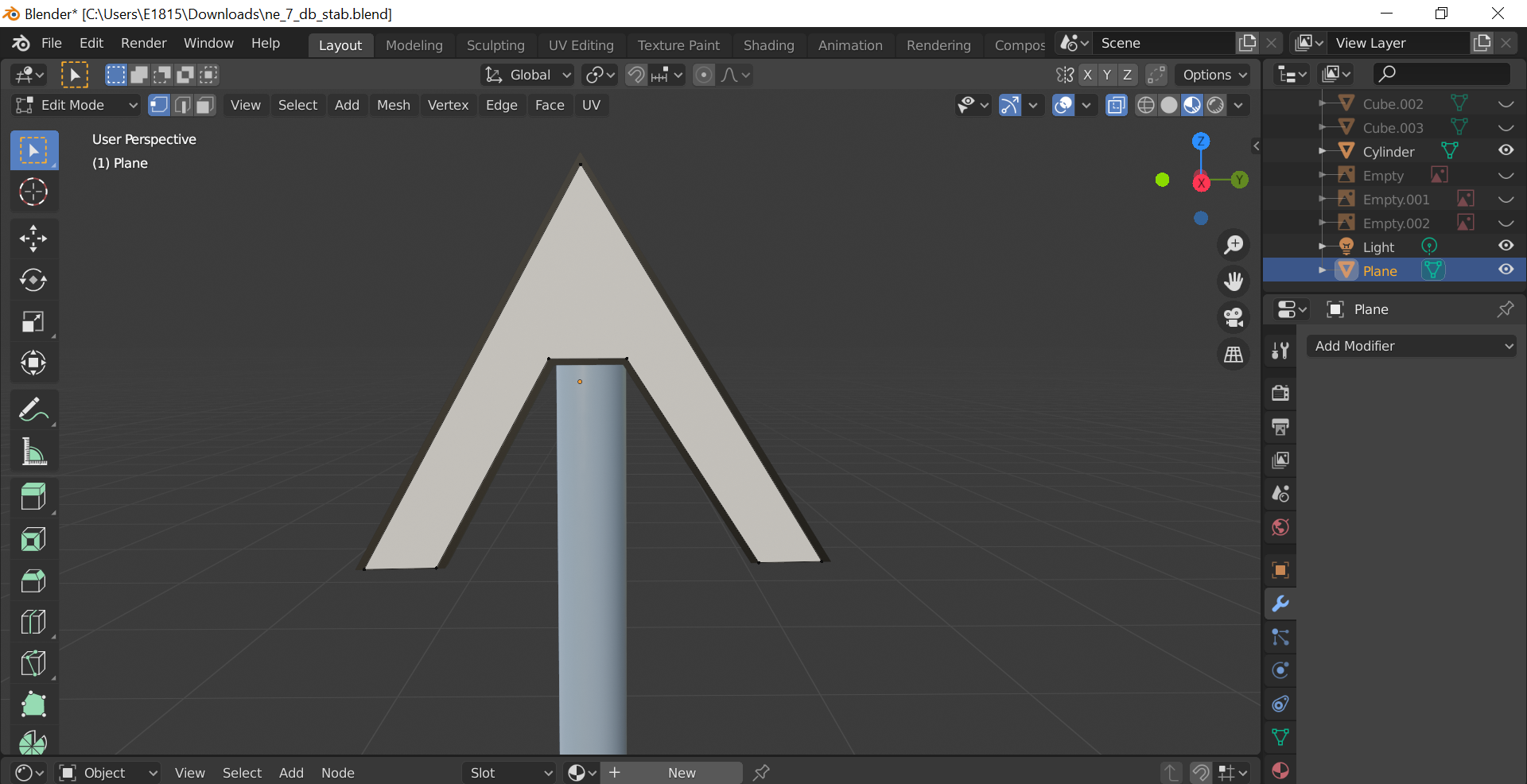This screenshot has height=784, width=1527.
Task: Choose the Measure tool
Action: (33, 452)
